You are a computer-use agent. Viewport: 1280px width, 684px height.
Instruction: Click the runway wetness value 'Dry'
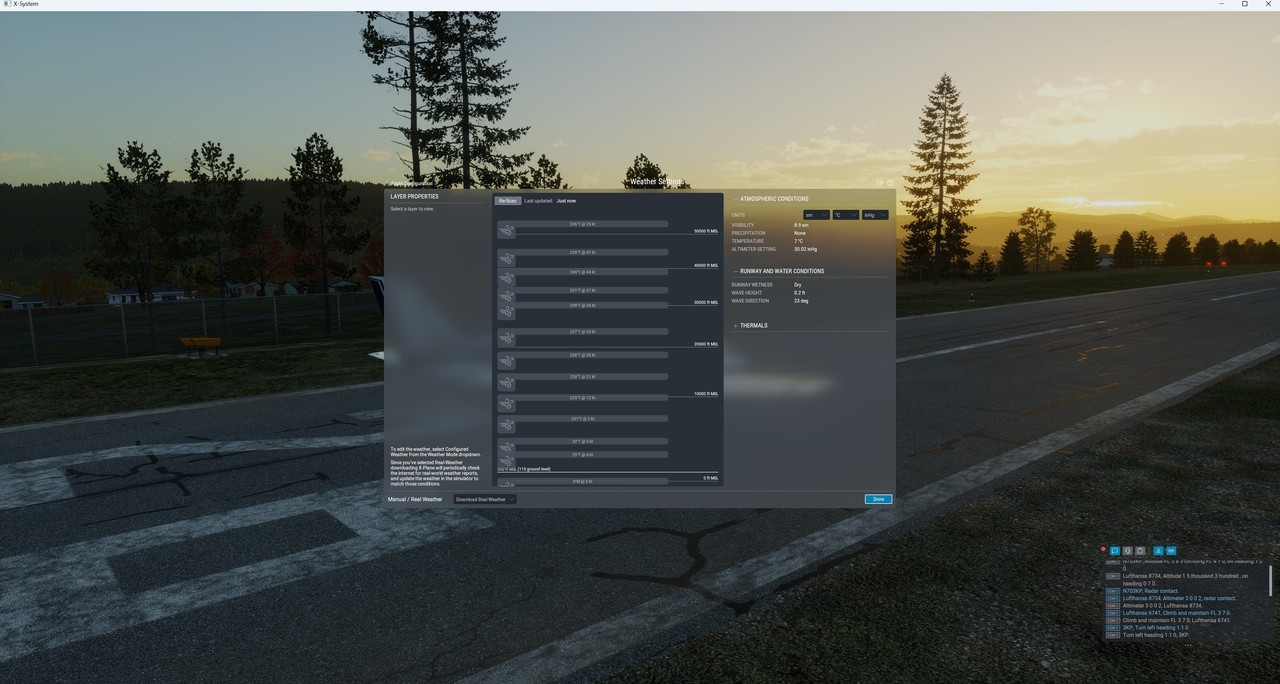click(798, 285)
